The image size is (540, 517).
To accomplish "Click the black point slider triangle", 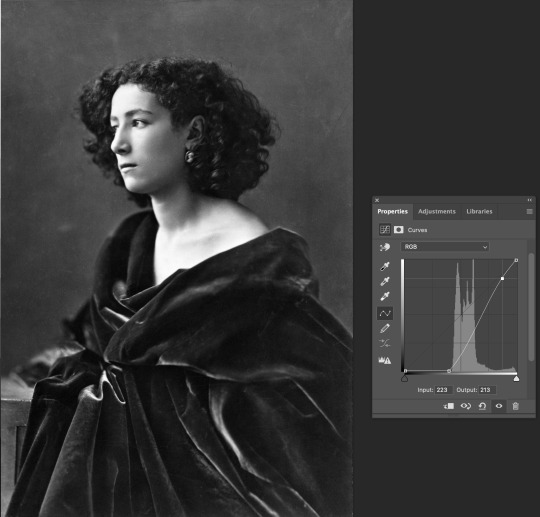I will point(404,379).
